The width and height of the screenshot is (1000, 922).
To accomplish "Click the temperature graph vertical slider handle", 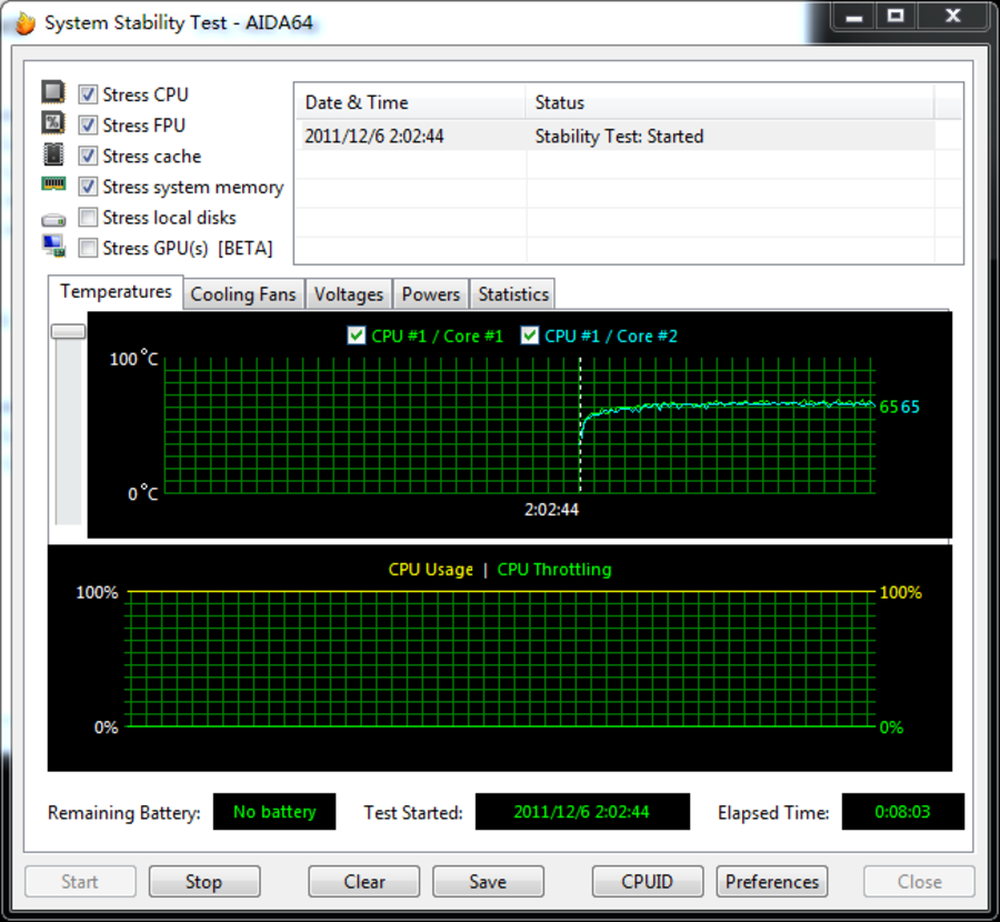I will click(x=68, y=332).
